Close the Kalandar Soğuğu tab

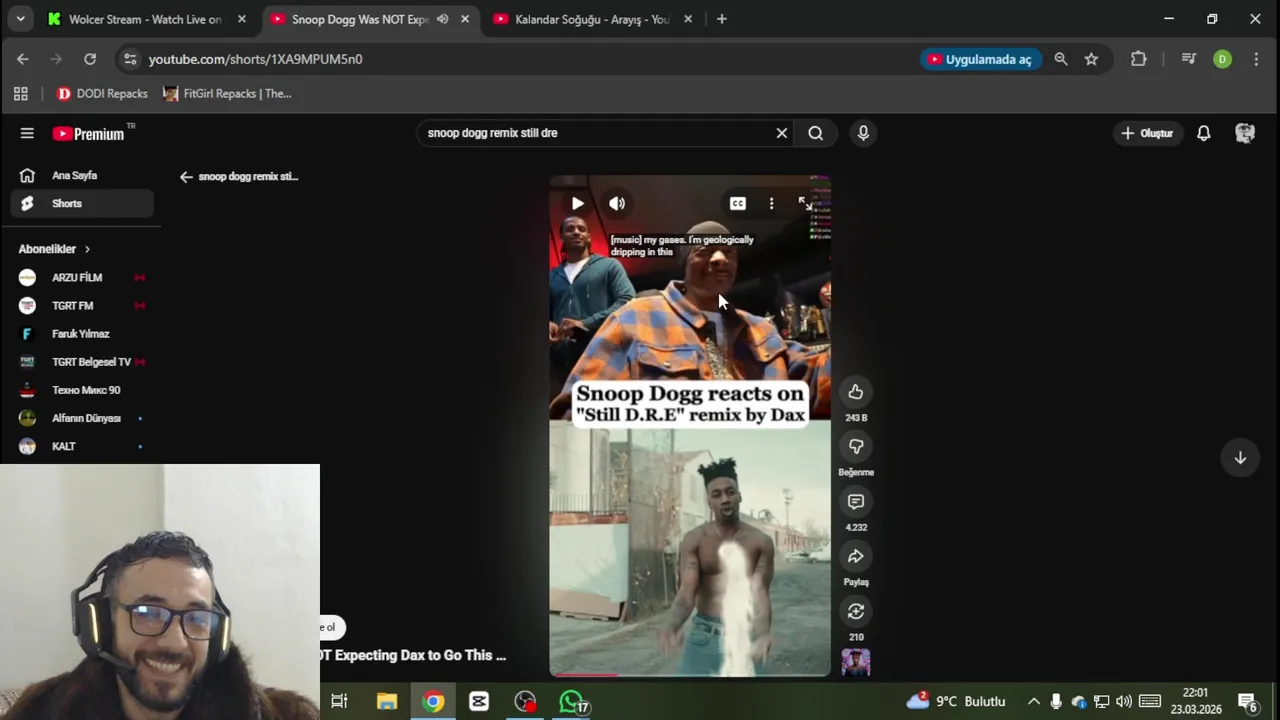(x=688, y=19)
